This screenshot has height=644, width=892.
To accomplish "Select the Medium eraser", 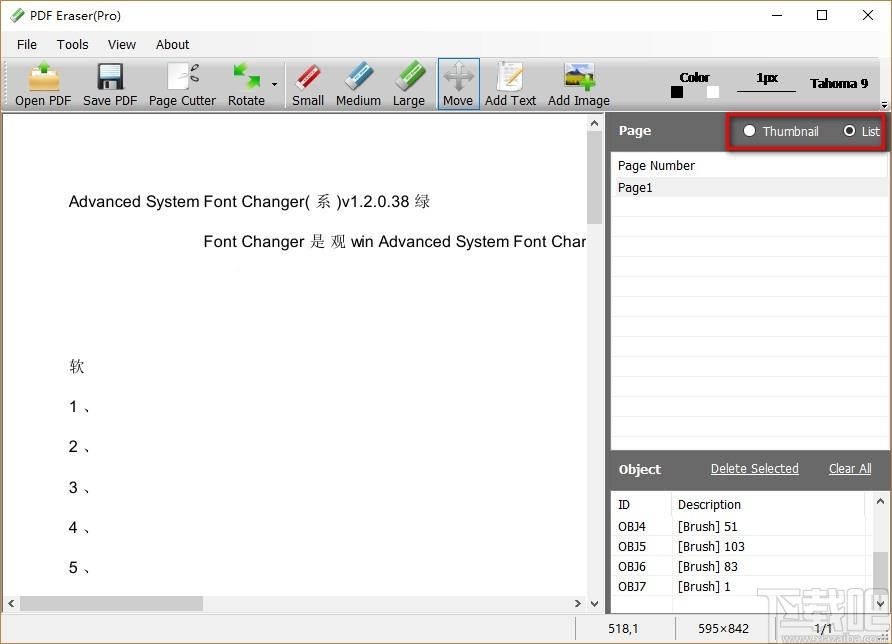I will 358,84.
